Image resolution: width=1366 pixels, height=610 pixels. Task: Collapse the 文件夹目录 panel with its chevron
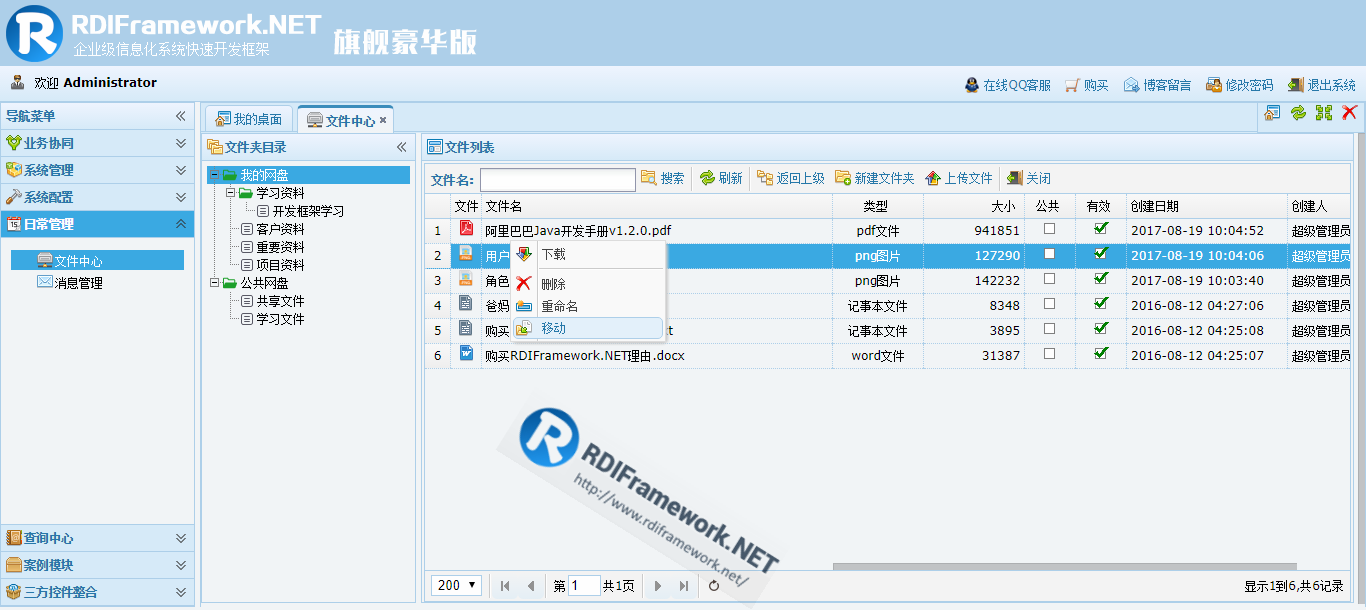coord(401,147)
